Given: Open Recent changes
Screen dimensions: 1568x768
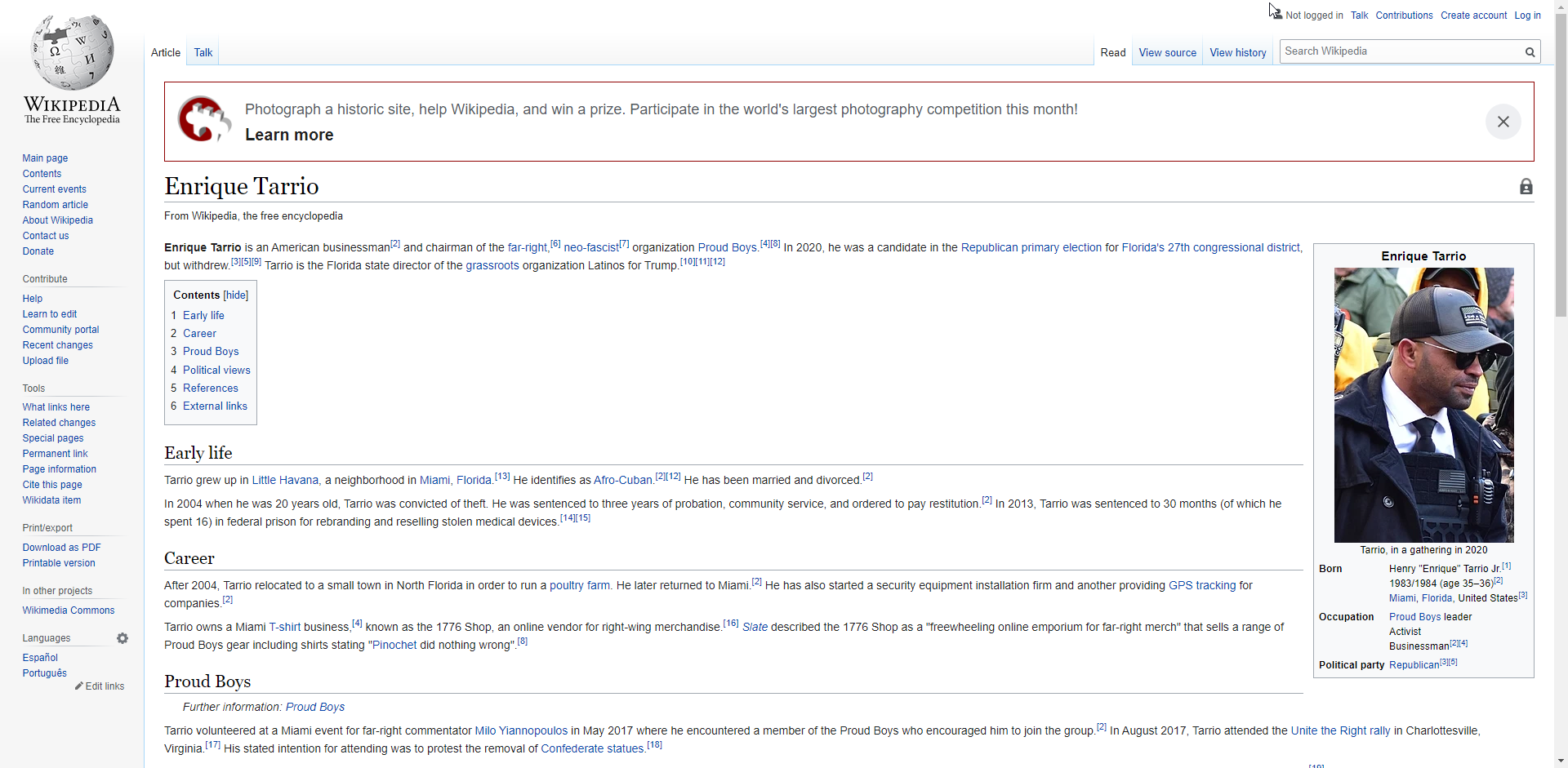Looking at the screenshot, I should tap(57, 345).
